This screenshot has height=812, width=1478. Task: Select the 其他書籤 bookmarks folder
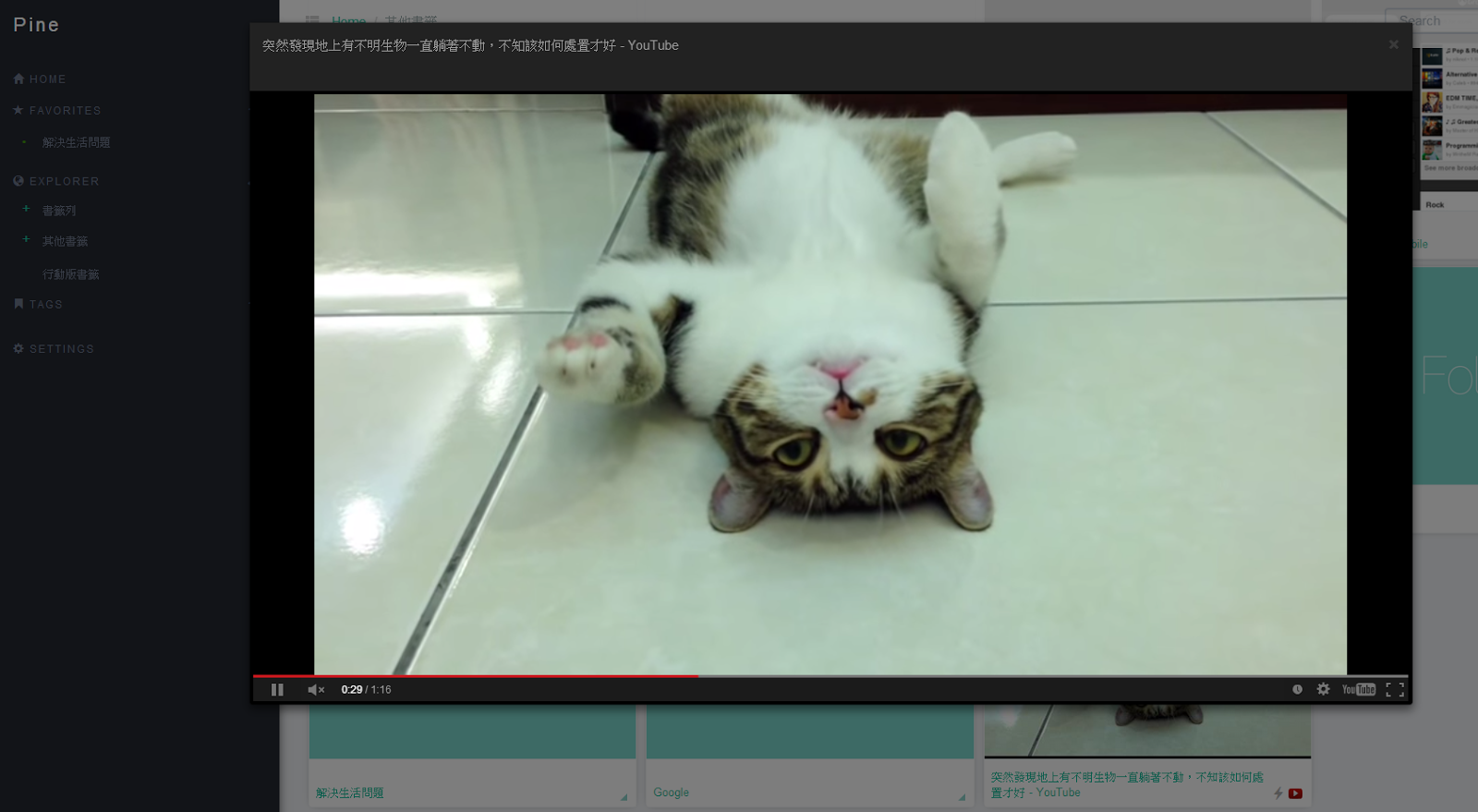(x=65, y=241)
